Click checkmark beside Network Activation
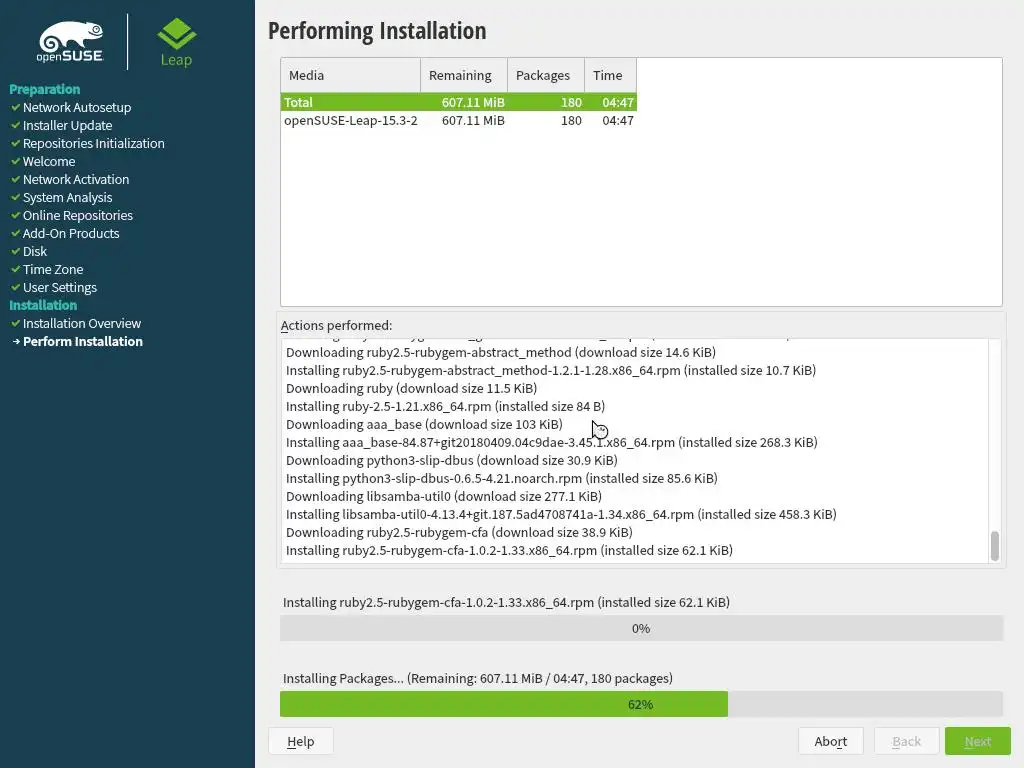The width and height of the screenshot is (1024, 768). 16,179
